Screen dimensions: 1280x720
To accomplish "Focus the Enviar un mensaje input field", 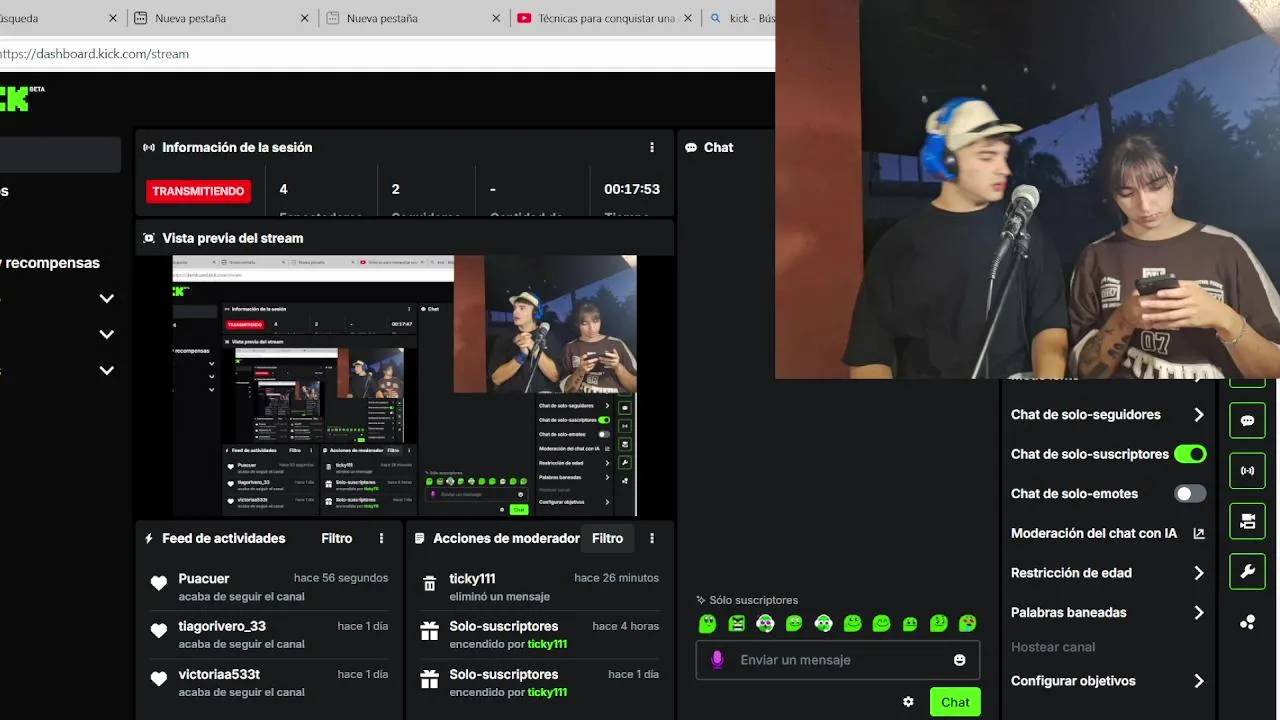I will [x=838, y=660].
